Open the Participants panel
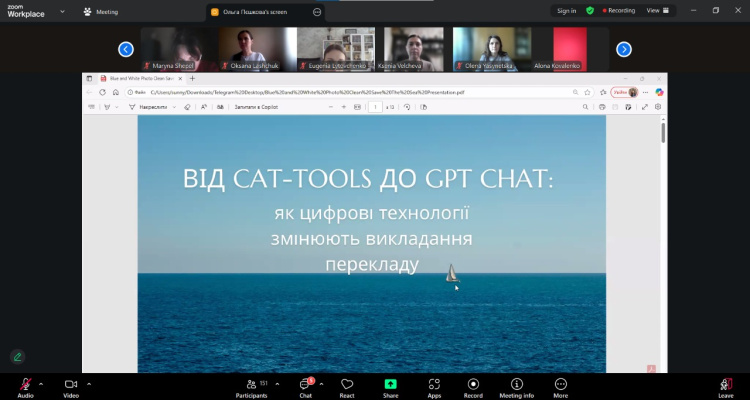The image size is (750, 400). (252, 388)
